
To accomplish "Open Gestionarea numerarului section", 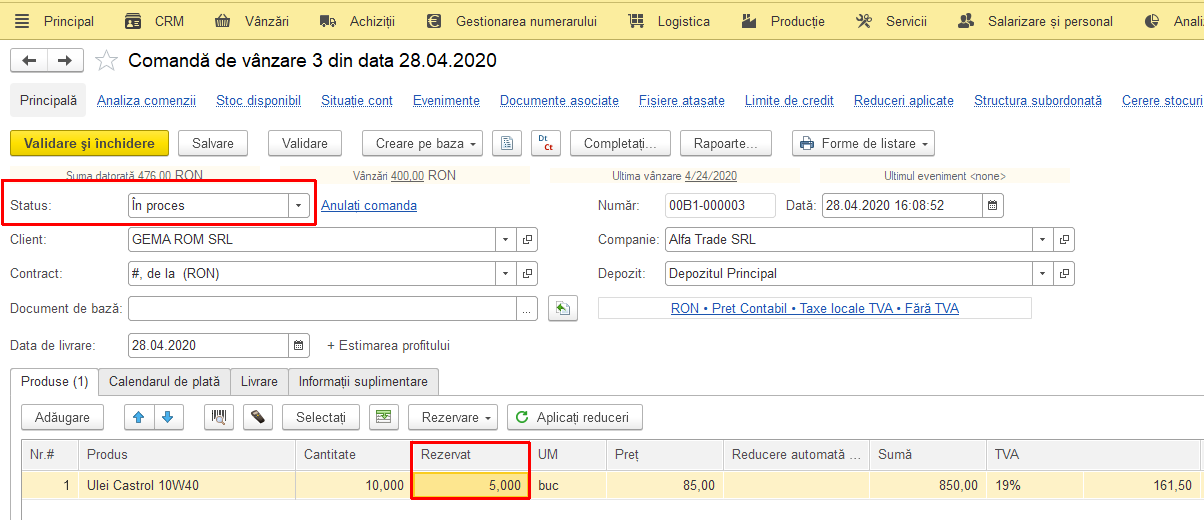I will 511,21.
